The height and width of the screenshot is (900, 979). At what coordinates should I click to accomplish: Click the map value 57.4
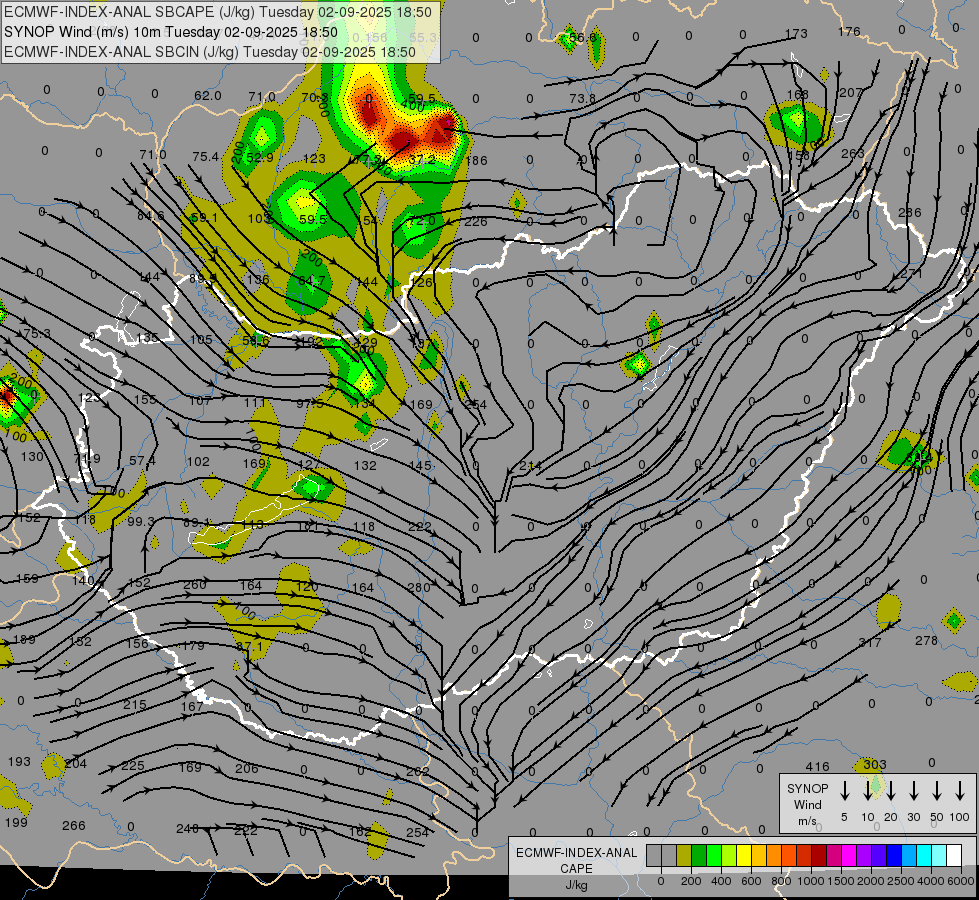point(142,461)
